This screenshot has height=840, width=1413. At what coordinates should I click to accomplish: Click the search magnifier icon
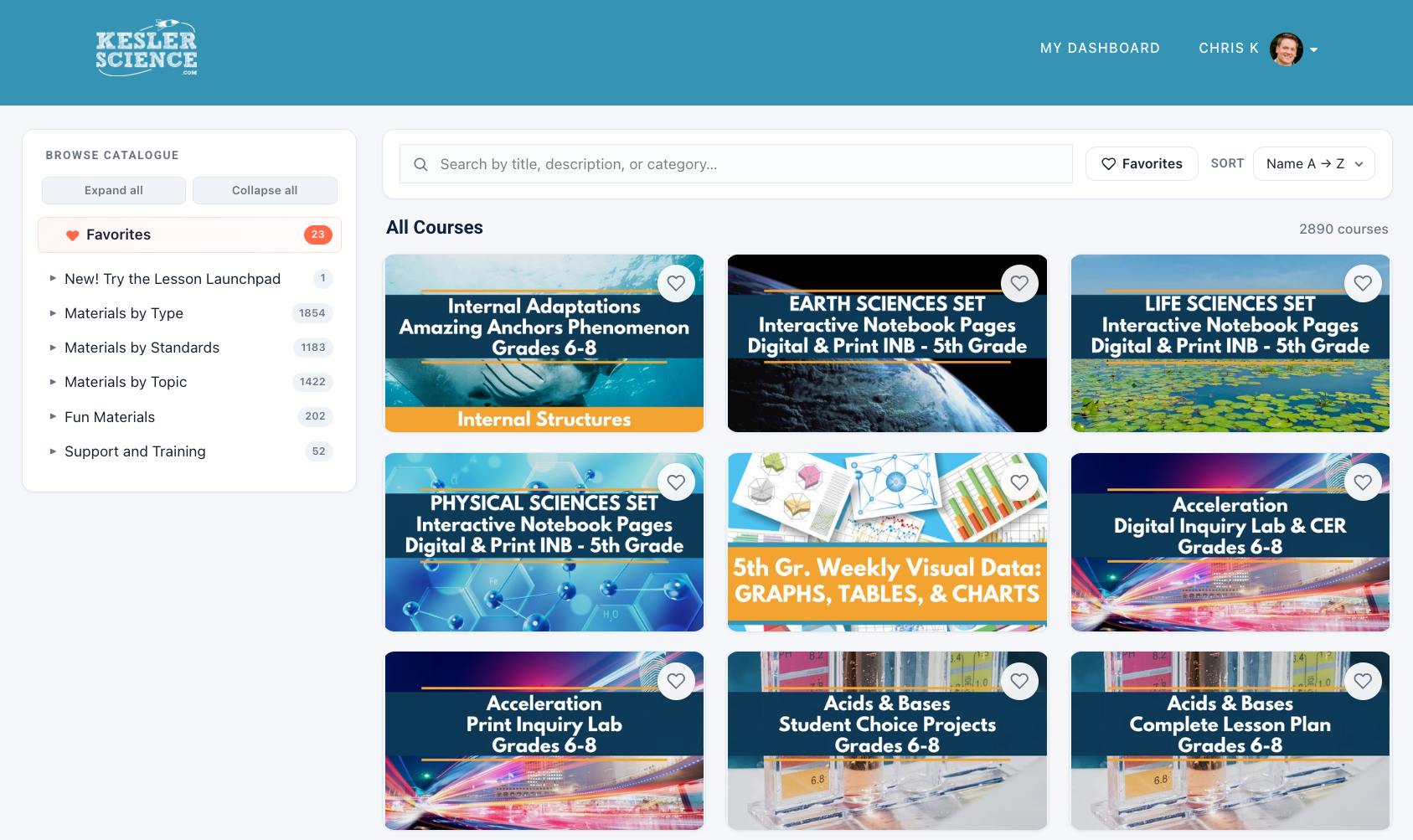(420, 164)
